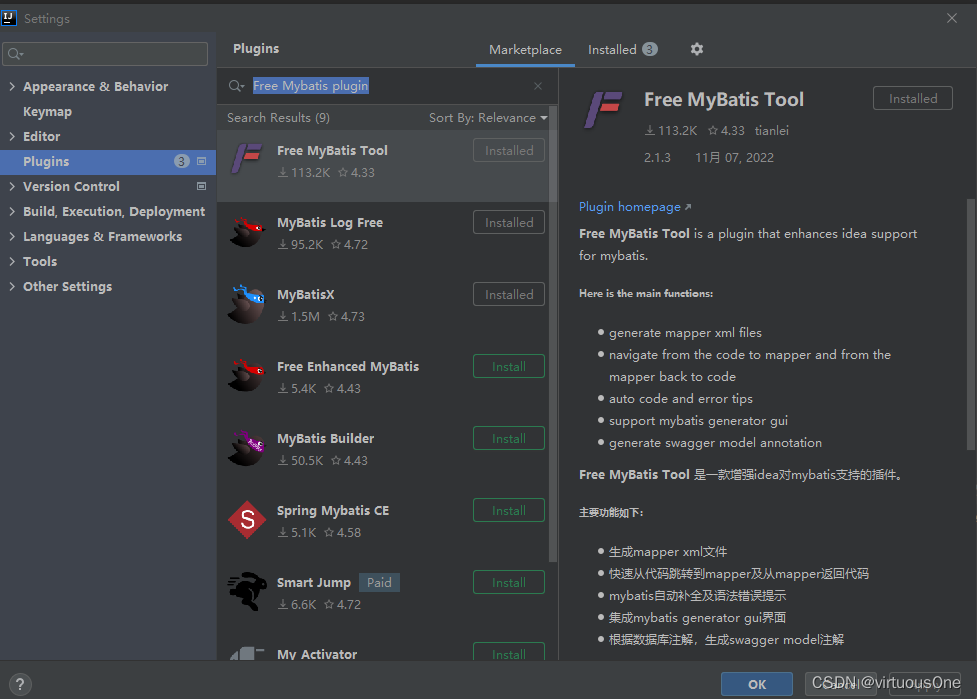Expand the Version Control node
Image resolution: width=977 pixels, height=699 pixels.
[x=12, y=186]
